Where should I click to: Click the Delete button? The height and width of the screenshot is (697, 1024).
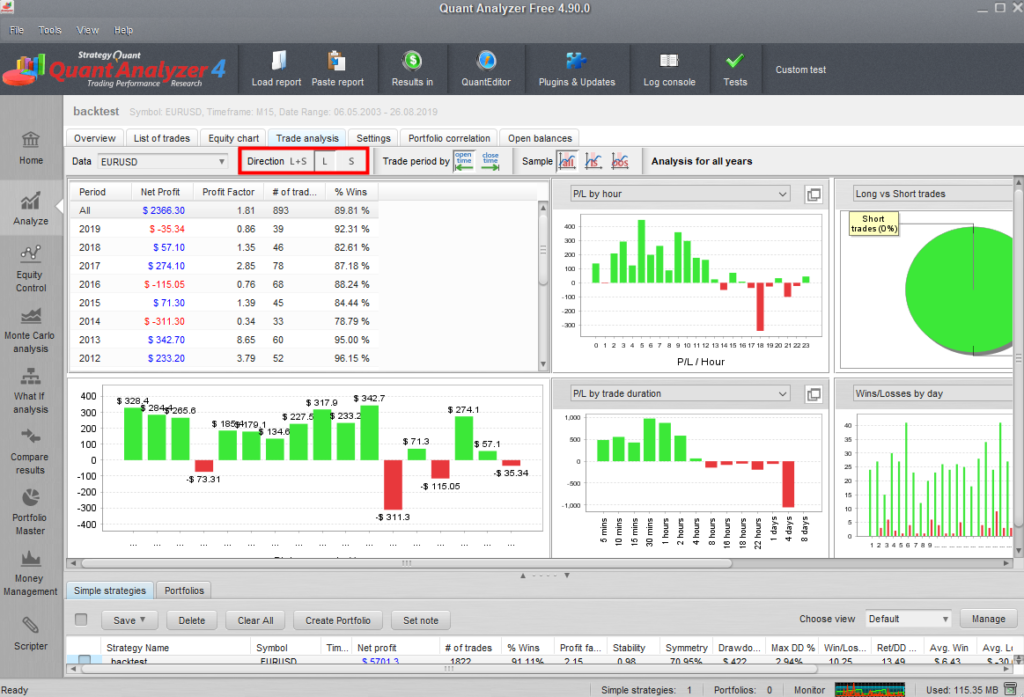[x=191, y=620]
